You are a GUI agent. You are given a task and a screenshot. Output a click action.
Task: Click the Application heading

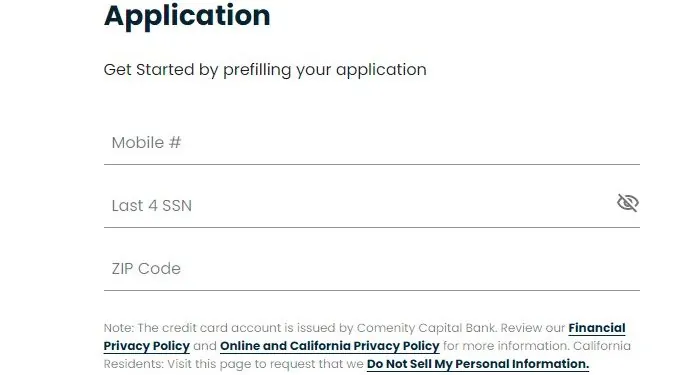[x=187, y=16]
